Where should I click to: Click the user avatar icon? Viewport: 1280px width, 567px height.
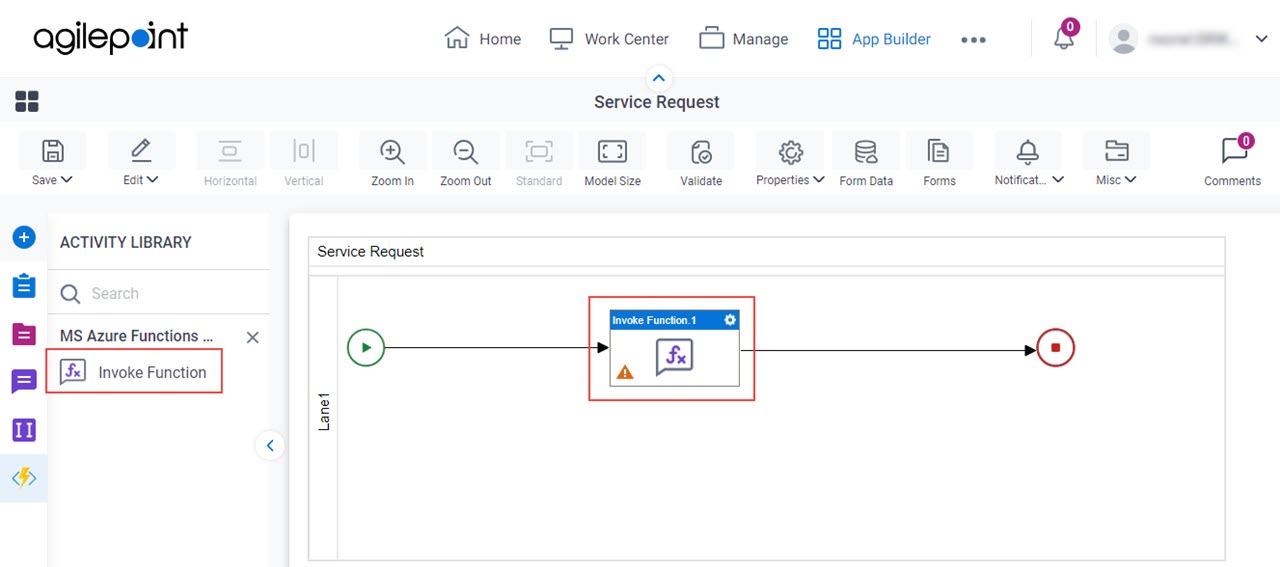coord(1124,39)
